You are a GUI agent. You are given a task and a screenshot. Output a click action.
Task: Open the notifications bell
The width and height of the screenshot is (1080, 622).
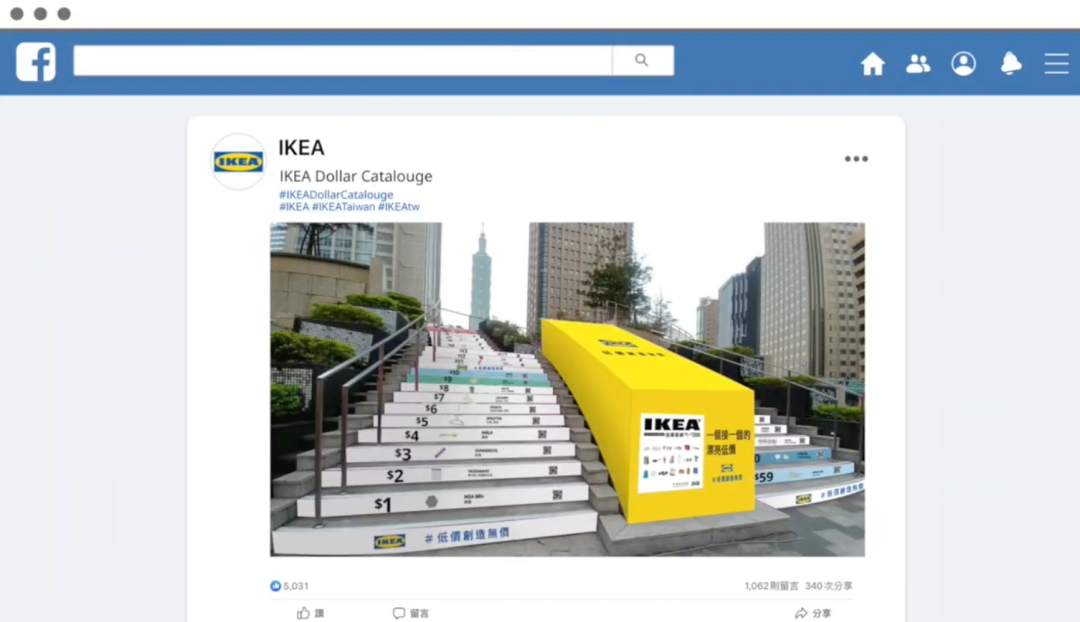click(1010, 63)
